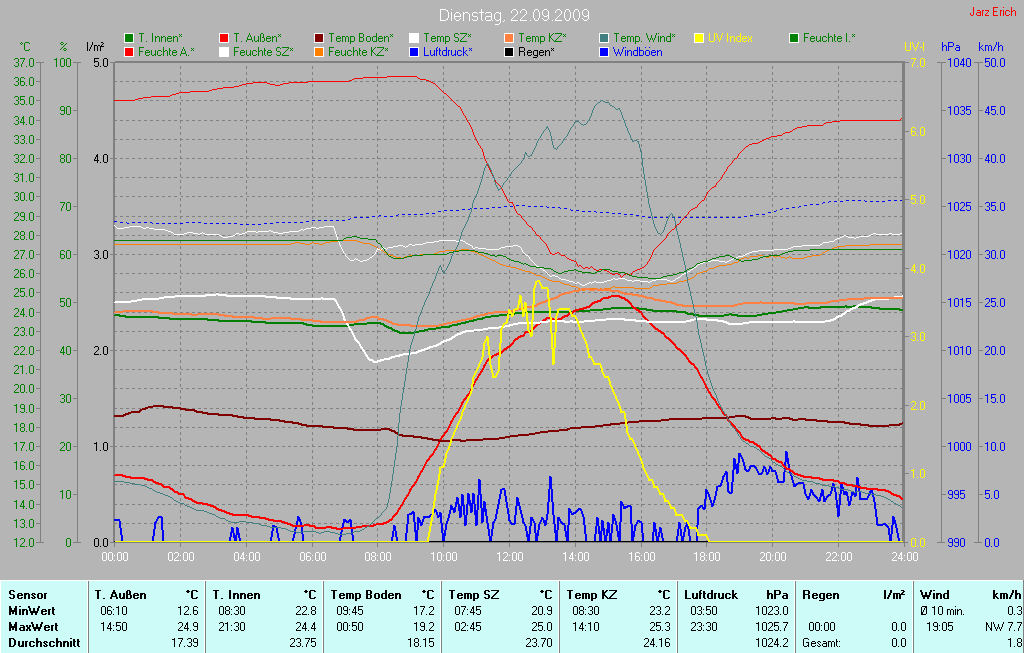Toggle the Windböen series legend entry

click(639, 51)
